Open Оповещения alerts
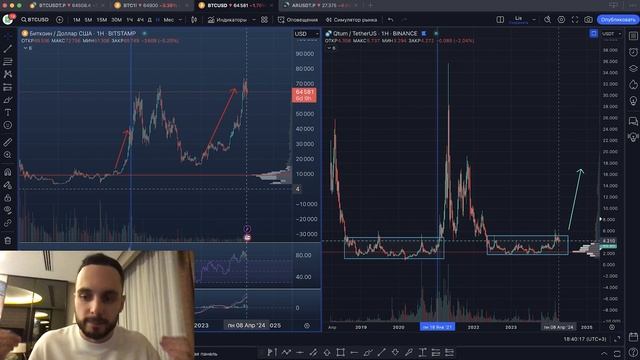640x360 pixels. click(x=298, y=20)
